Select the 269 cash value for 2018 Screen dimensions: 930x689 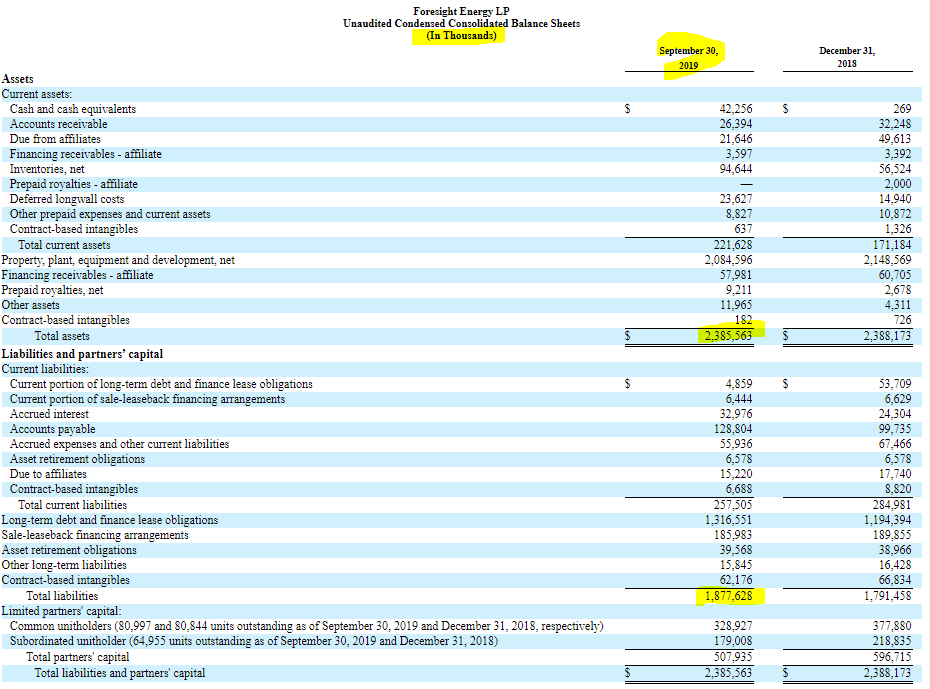tap(902, 109)
